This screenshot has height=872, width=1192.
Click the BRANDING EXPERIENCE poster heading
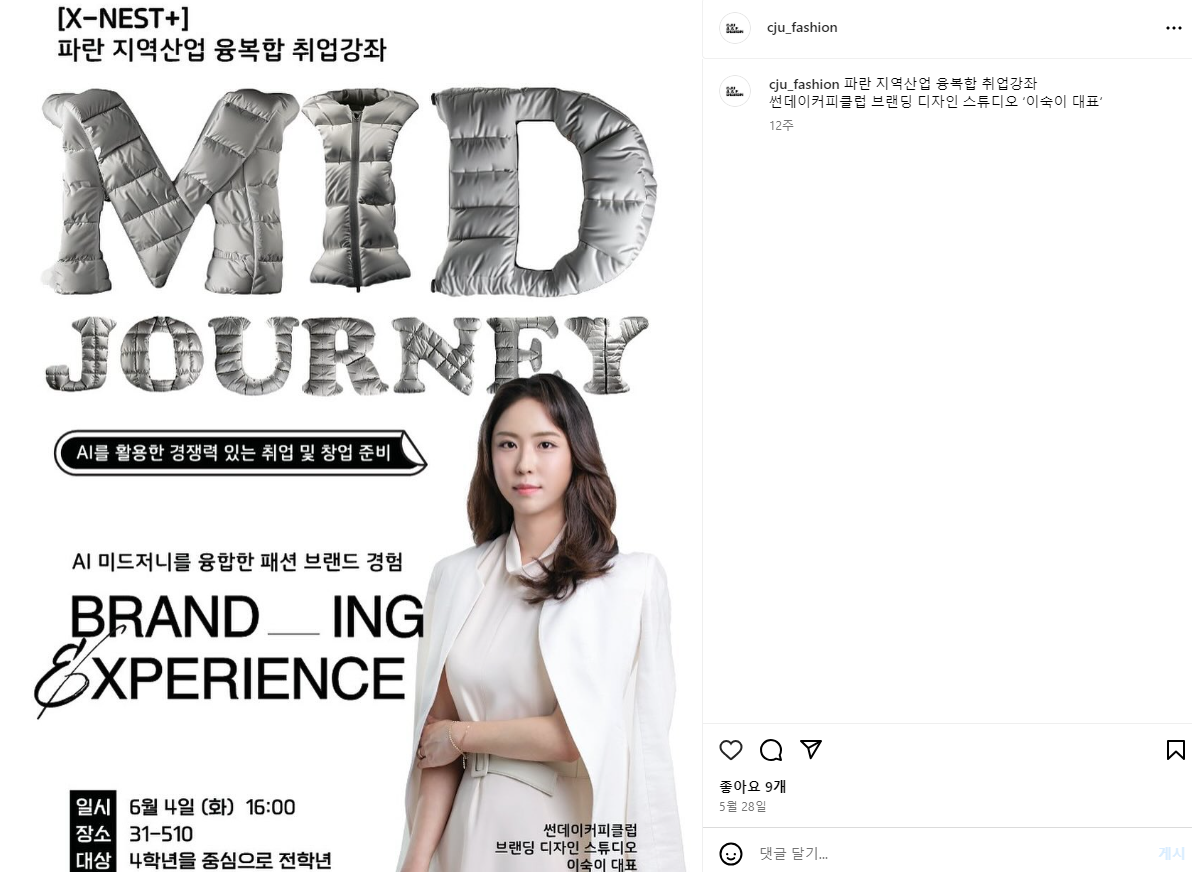tap(232, 648)
